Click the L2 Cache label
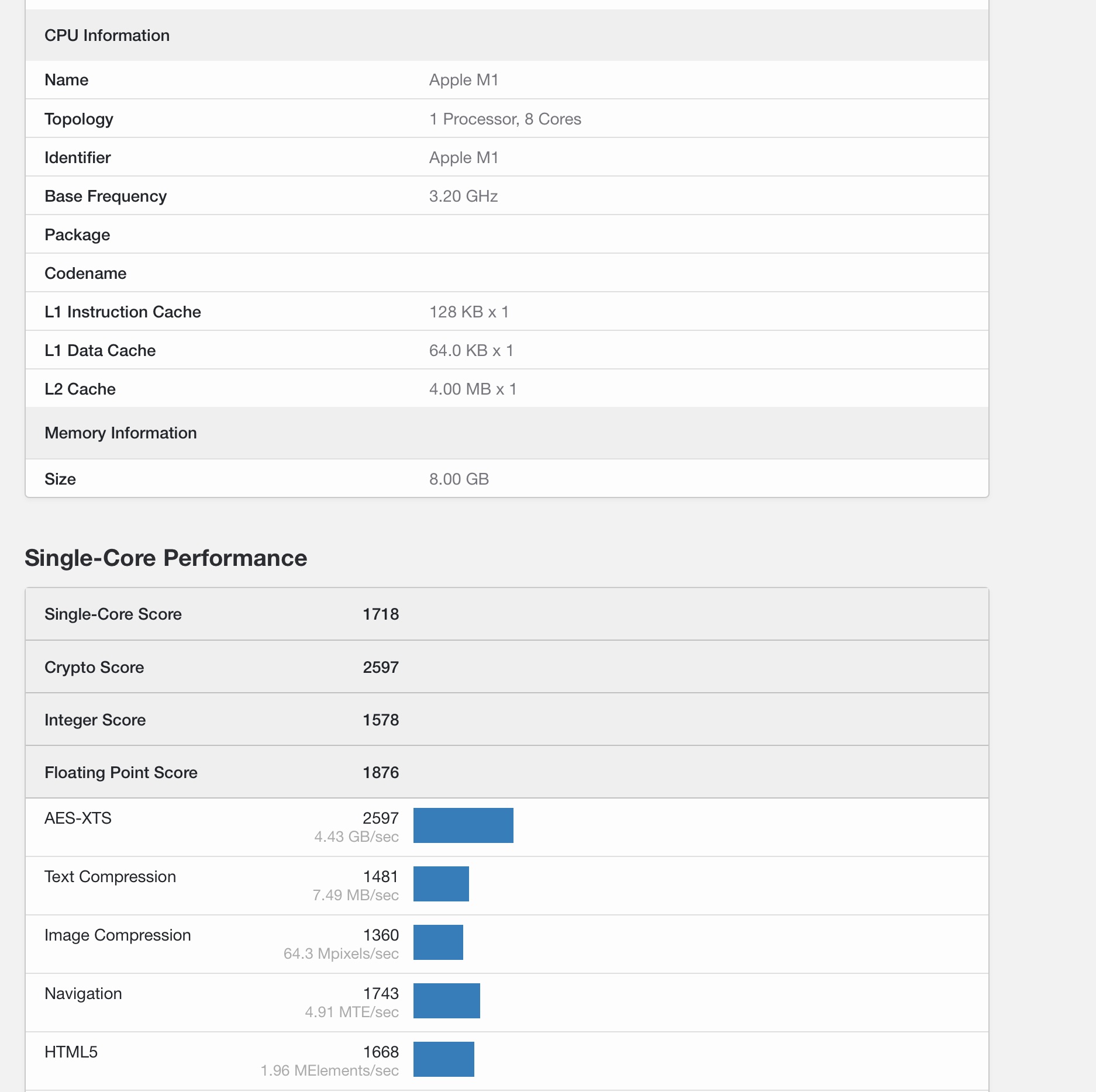 [x=80, y=389]
